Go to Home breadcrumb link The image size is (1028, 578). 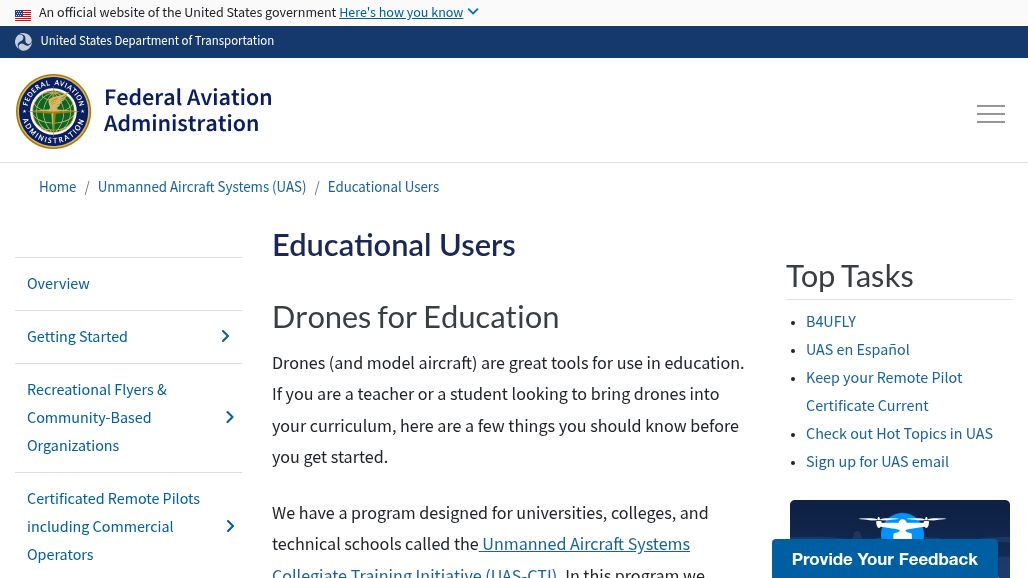[57, 187]
